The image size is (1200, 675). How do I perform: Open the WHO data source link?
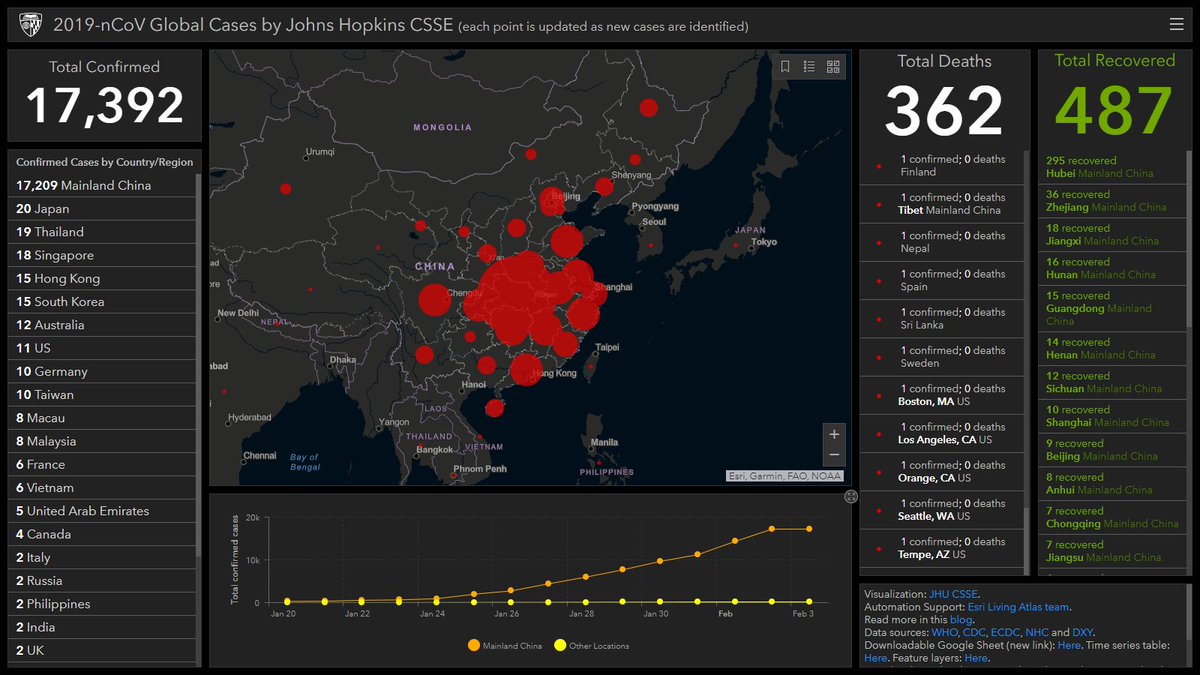947,633
